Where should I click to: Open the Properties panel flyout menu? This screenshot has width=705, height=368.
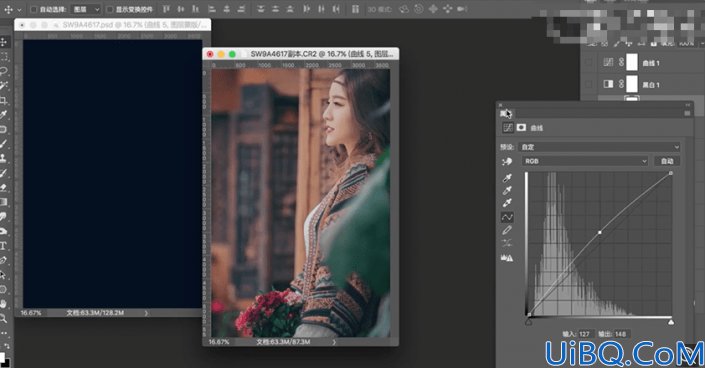click(x=687, y=113)
